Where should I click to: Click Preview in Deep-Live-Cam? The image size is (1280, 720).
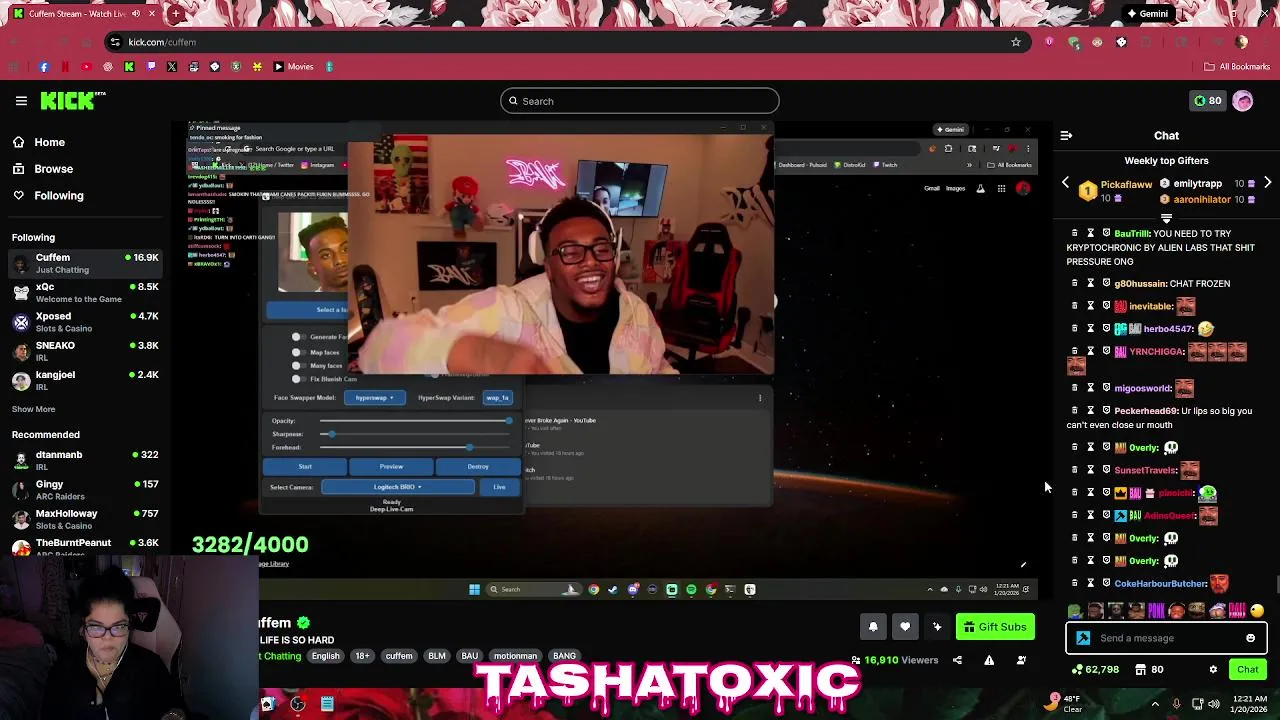coord(391,467)
